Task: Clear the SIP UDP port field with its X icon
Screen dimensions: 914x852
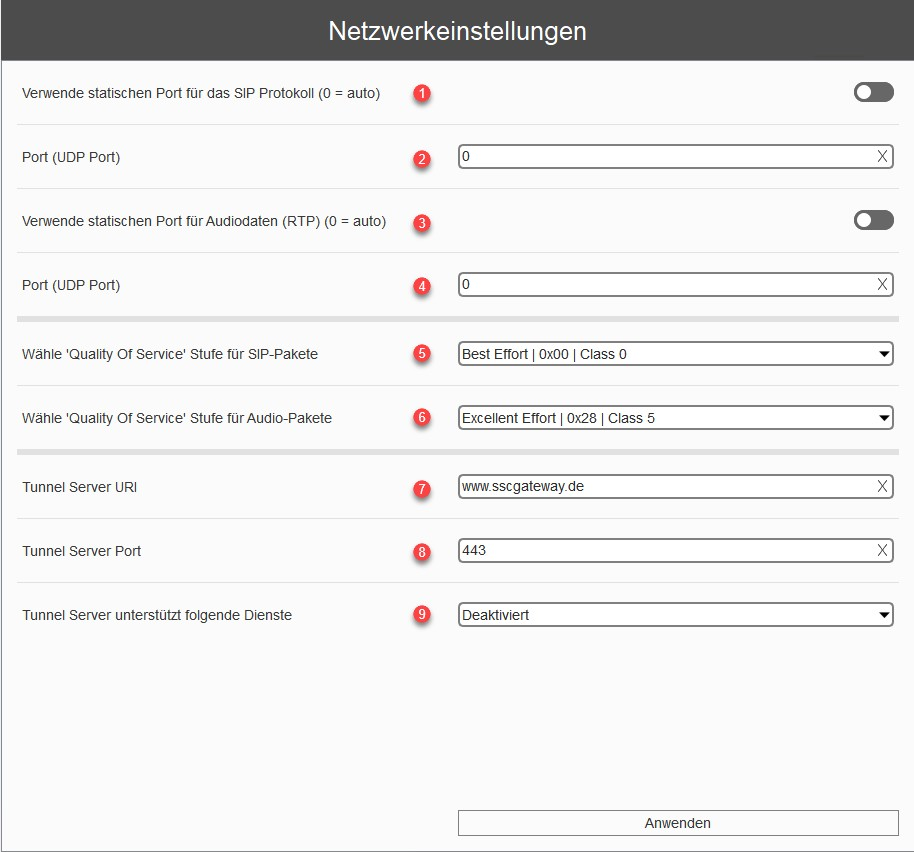Action: pos(882,156)
